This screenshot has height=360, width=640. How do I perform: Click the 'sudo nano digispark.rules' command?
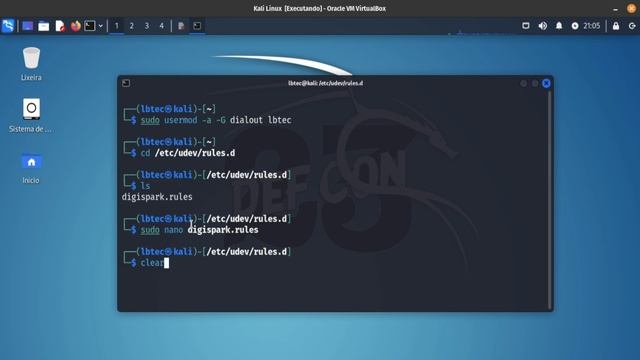[x=199, y=230]
